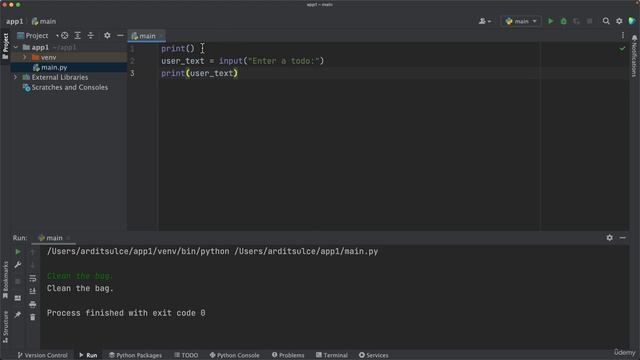The image size is (640, 360).
Task: Click the Down the Stack Trace arrow
Action: point(33,265)
